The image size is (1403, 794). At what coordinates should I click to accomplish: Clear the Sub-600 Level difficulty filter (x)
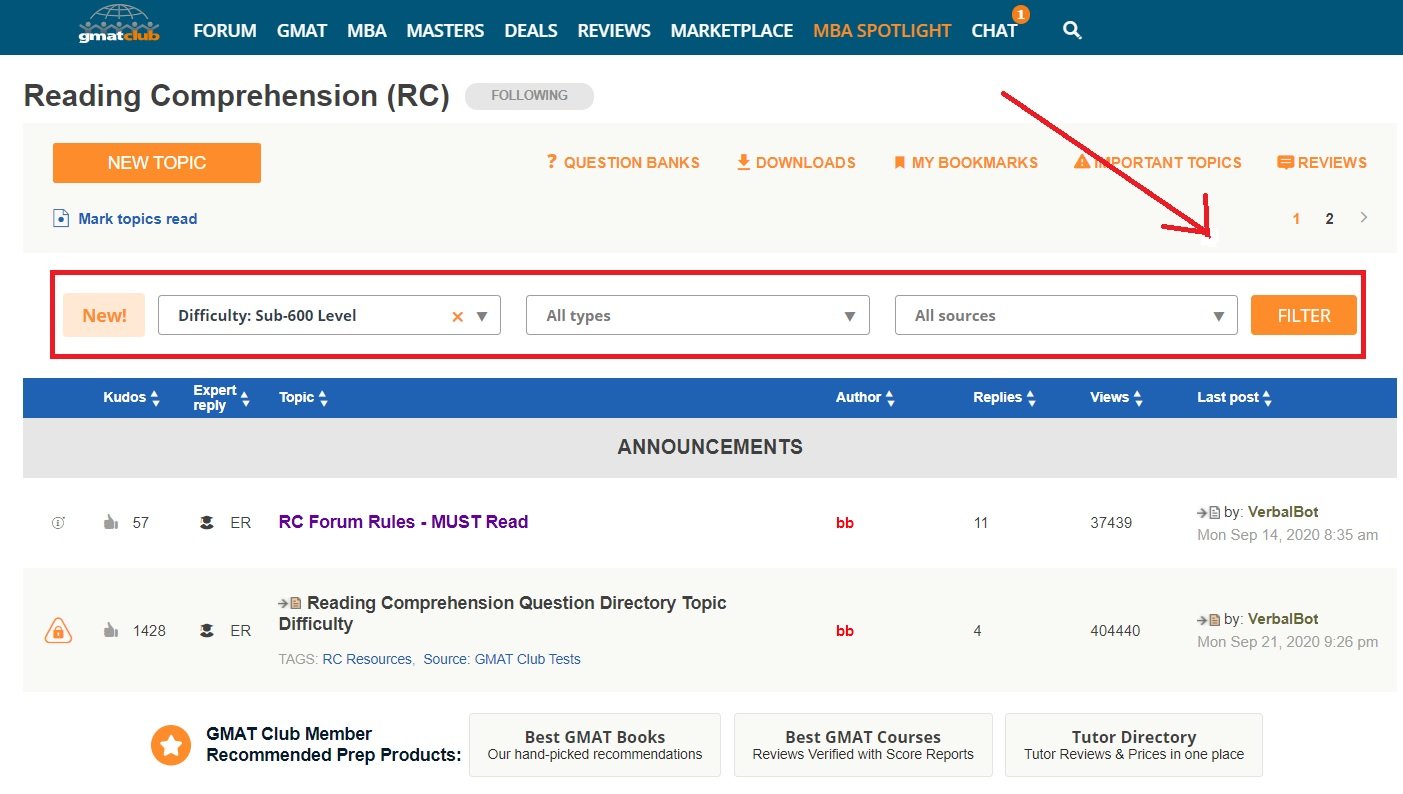coord(457,316)
